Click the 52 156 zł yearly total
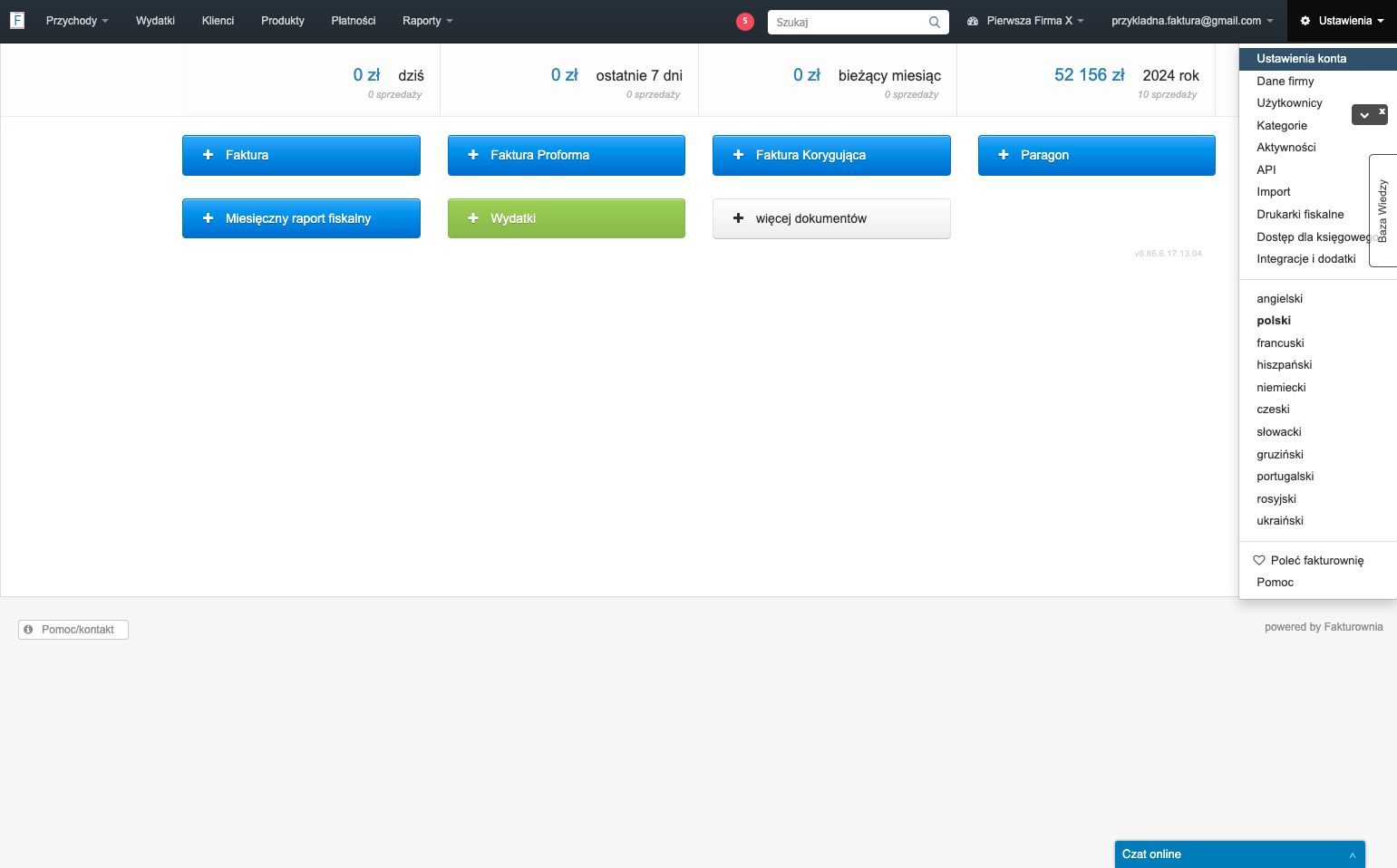Image resolution: width=1397 pixels, height=868 pixels. (x=1089, y=75)
